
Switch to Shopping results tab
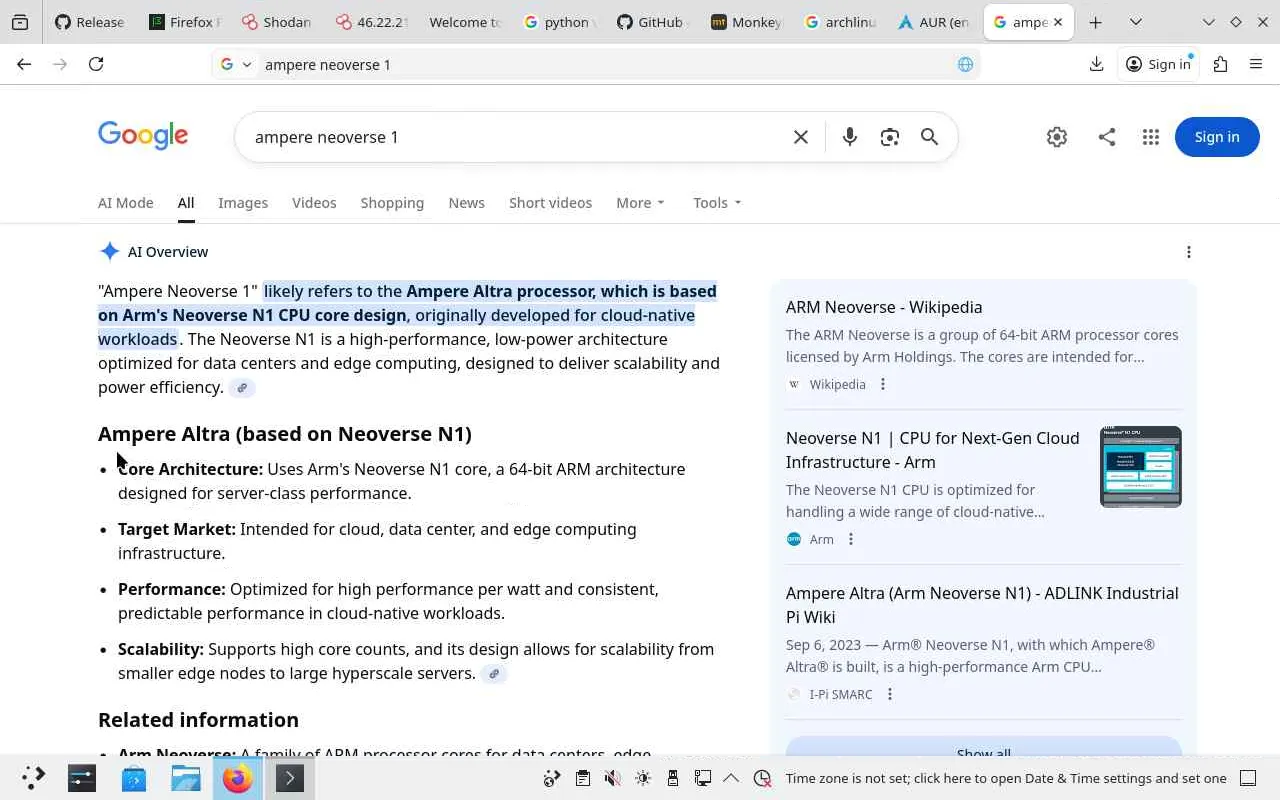[x=392, y=203]
